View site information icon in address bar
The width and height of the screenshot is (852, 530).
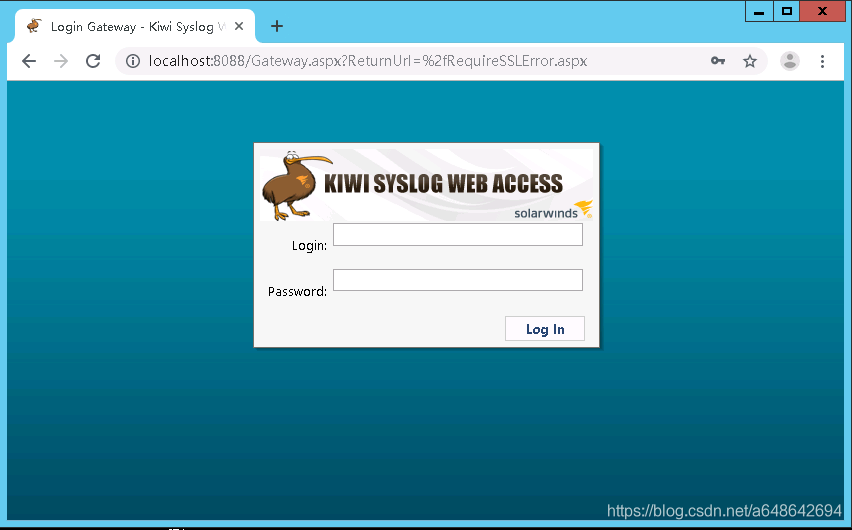(133, 61)
